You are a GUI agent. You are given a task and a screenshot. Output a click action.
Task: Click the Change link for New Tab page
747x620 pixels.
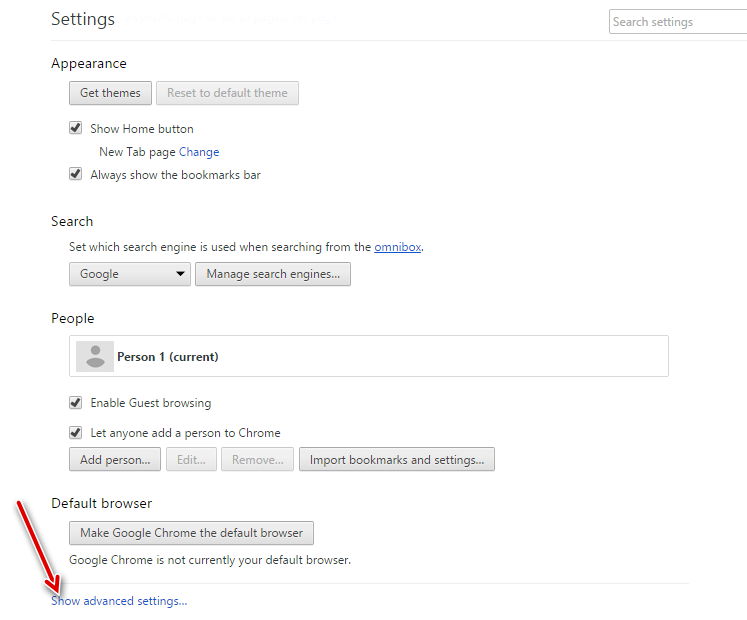tap(199, 152)
